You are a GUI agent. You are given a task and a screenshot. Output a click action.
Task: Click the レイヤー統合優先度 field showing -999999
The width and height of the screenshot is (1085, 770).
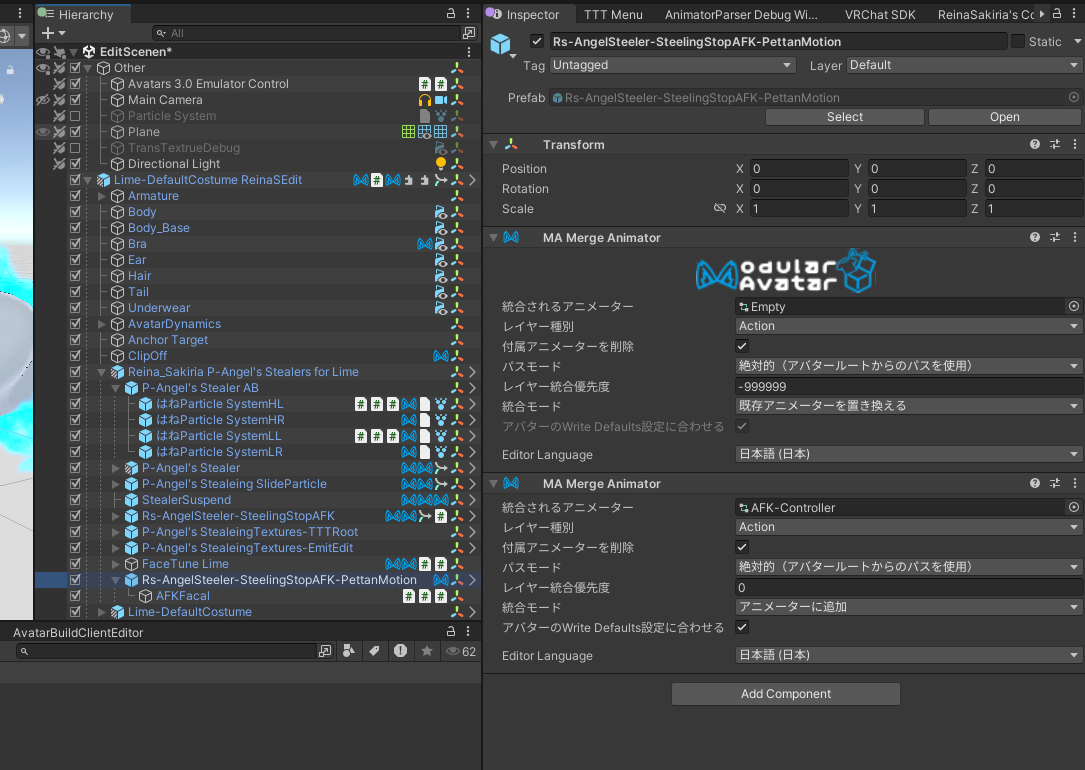(909, 387)
